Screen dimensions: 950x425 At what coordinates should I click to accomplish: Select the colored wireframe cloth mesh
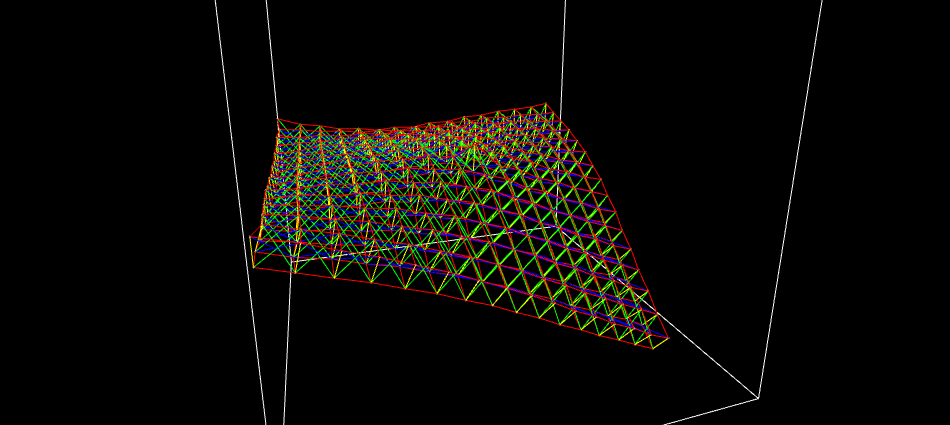point(459,226)
